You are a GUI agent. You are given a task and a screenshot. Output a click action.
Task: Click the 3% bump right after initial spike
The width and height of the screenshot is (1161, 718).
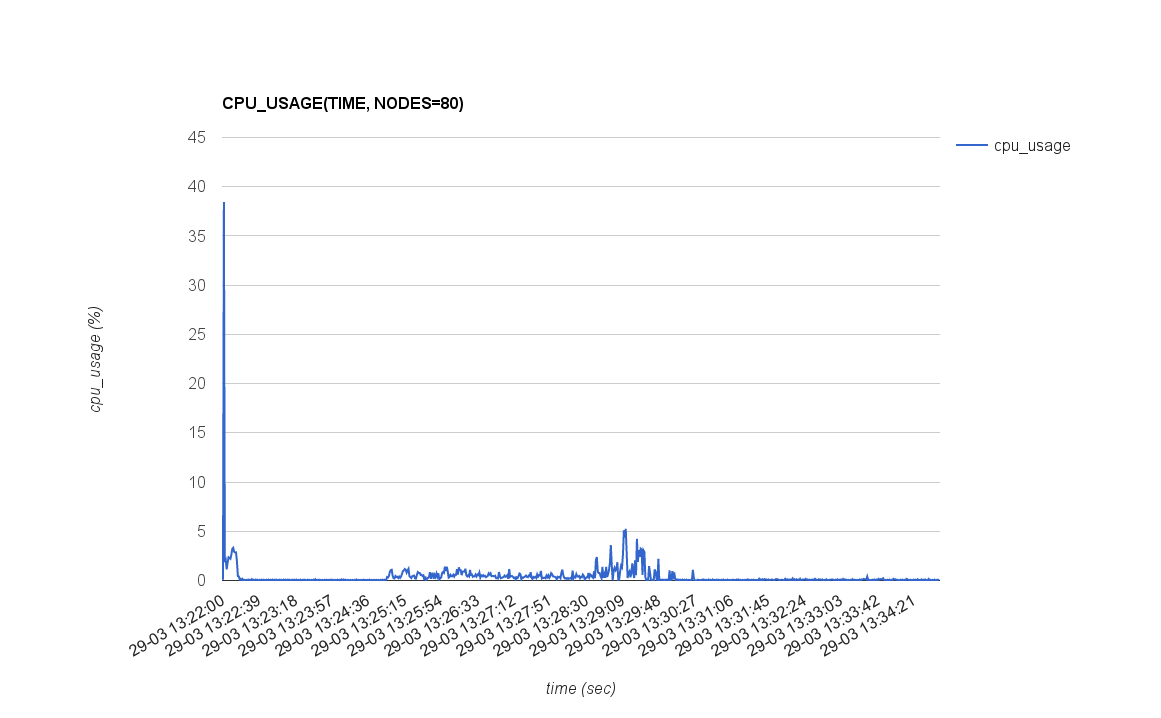coord(234,548)
